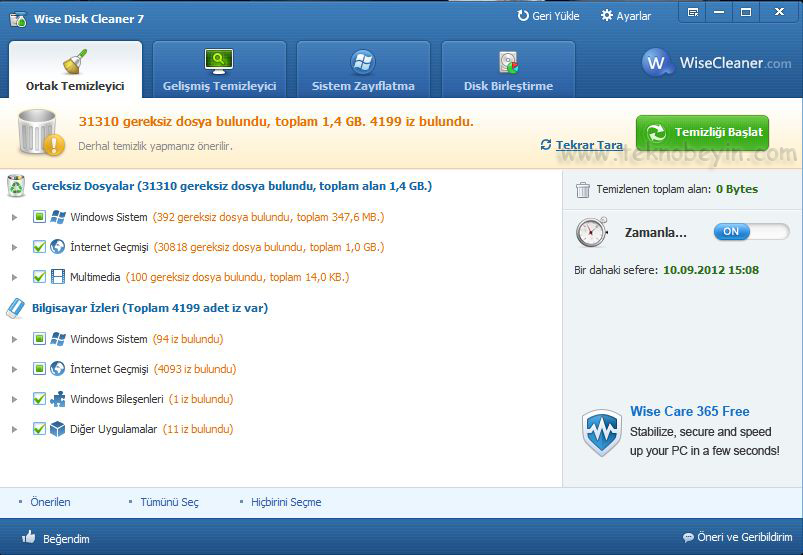Click the blue cube icon of Diğer Uygulamalar
The height and width of the screenshot is (555, 803).
tap(58, 429)
